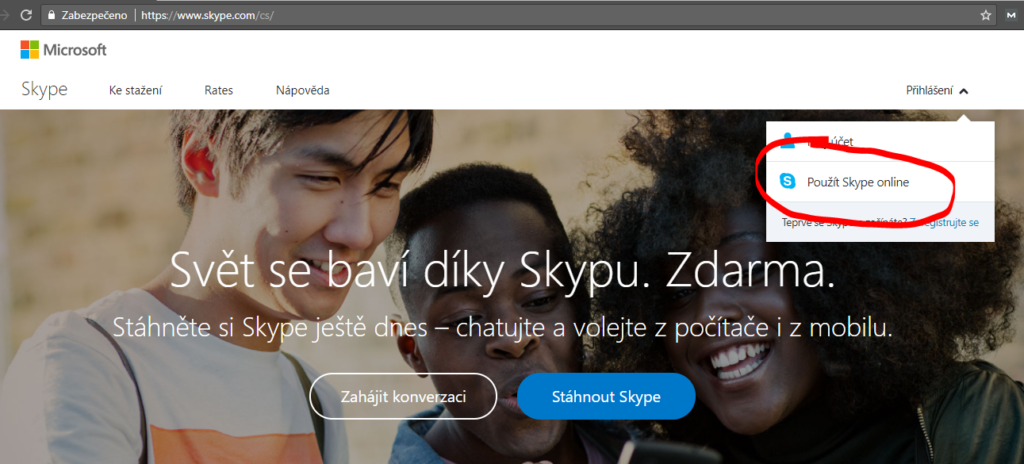Screen dimensions: 1024x464
Task: Click the Skype icon beside Použít Skype online
Action: tap(788, 182)
